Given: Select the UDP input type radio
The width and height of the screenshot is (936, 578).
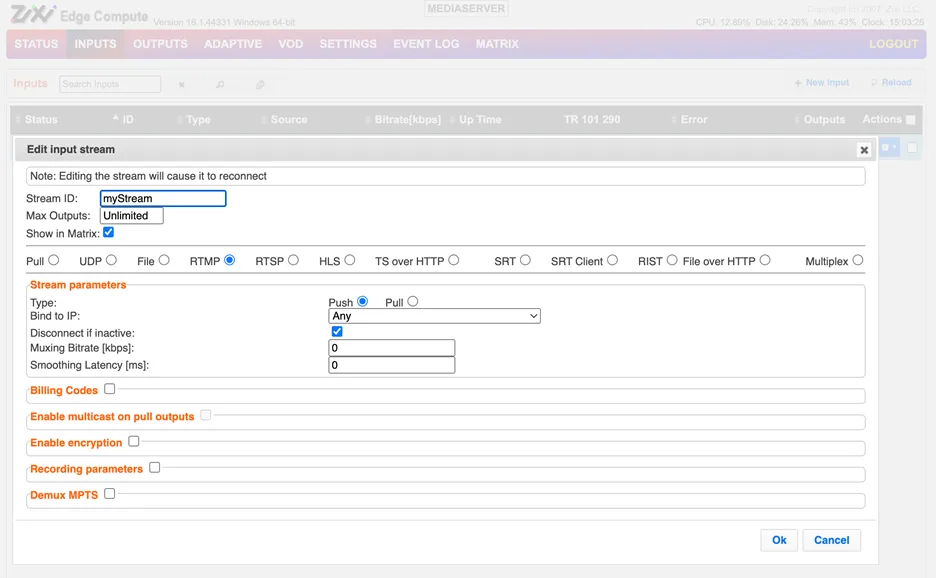Looking at the screenshot, I should pos(111,260).
